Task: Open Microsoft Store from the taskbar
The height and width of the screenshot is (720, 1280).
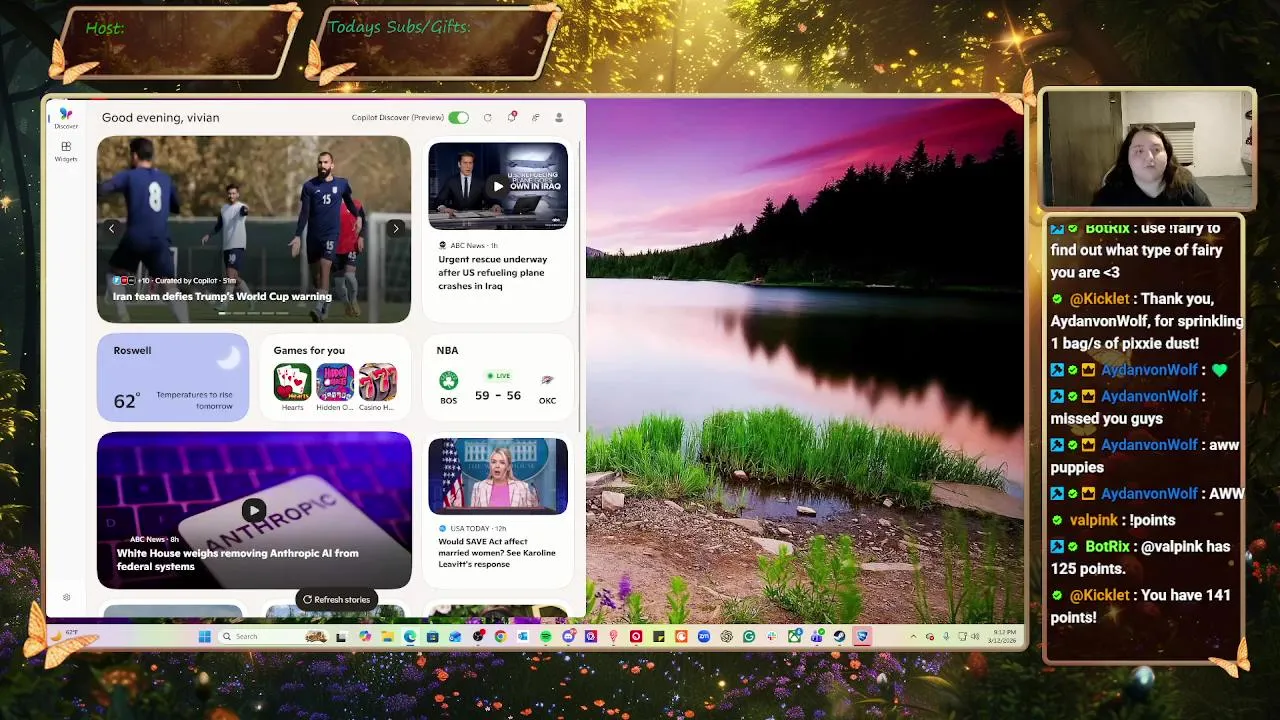Action: point(432,636)
